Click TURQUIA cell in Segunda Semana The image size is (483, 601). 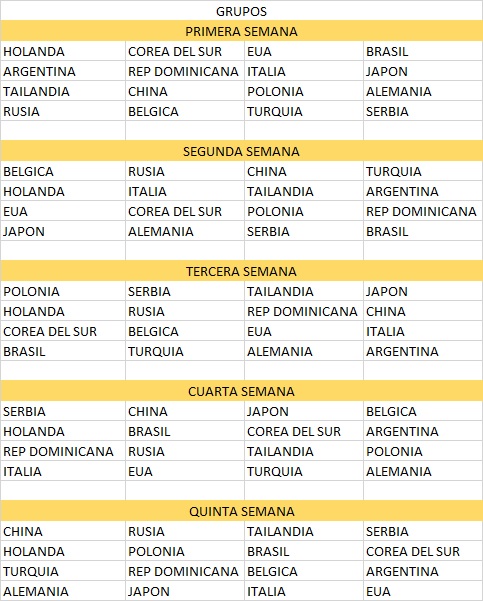[x=423, y=171]
